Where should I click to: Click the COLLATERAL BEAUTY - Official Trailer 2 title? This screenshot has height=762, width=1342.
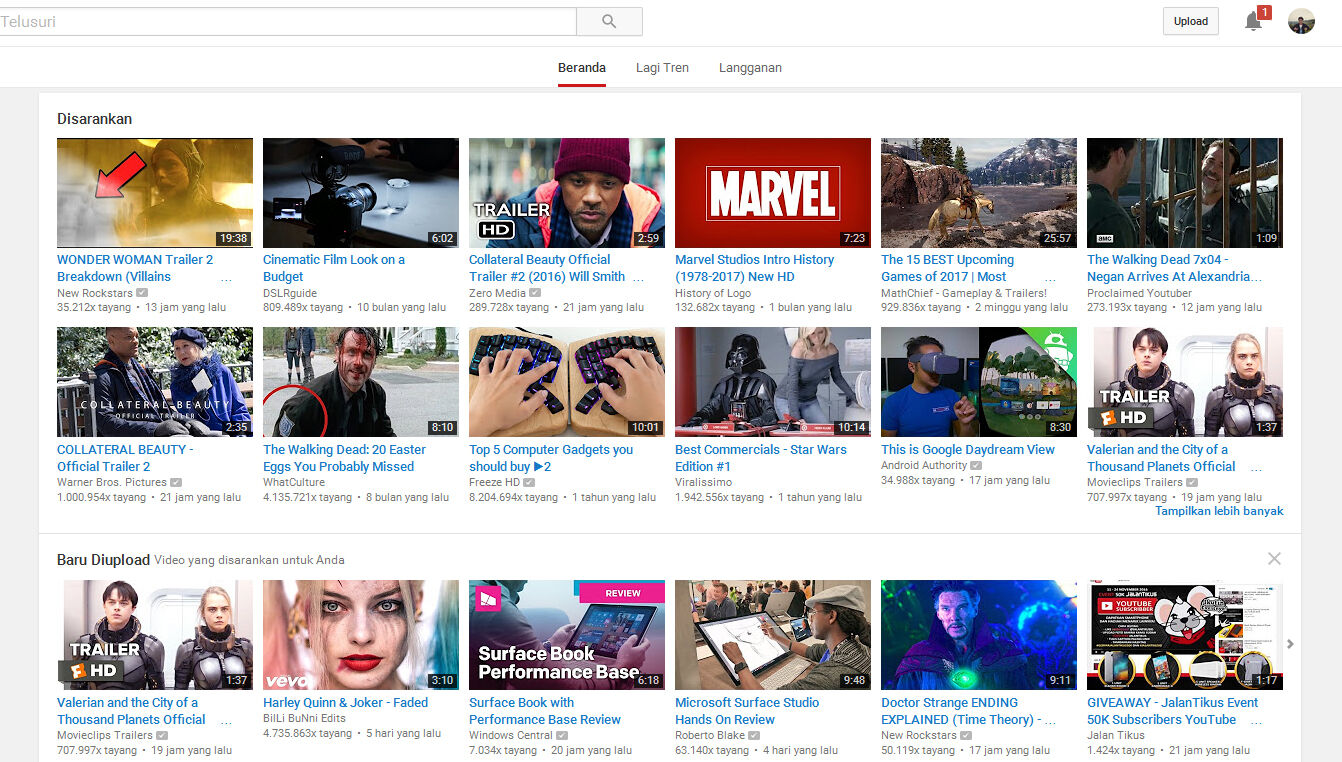click(x=125, y=458)
